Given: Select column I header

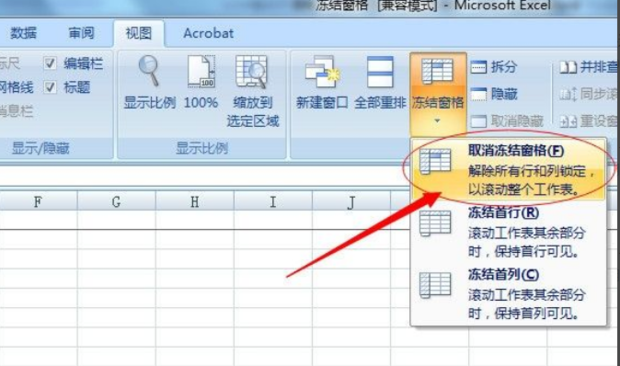Looking at the screenshot, I should click(x=273, y=202).
